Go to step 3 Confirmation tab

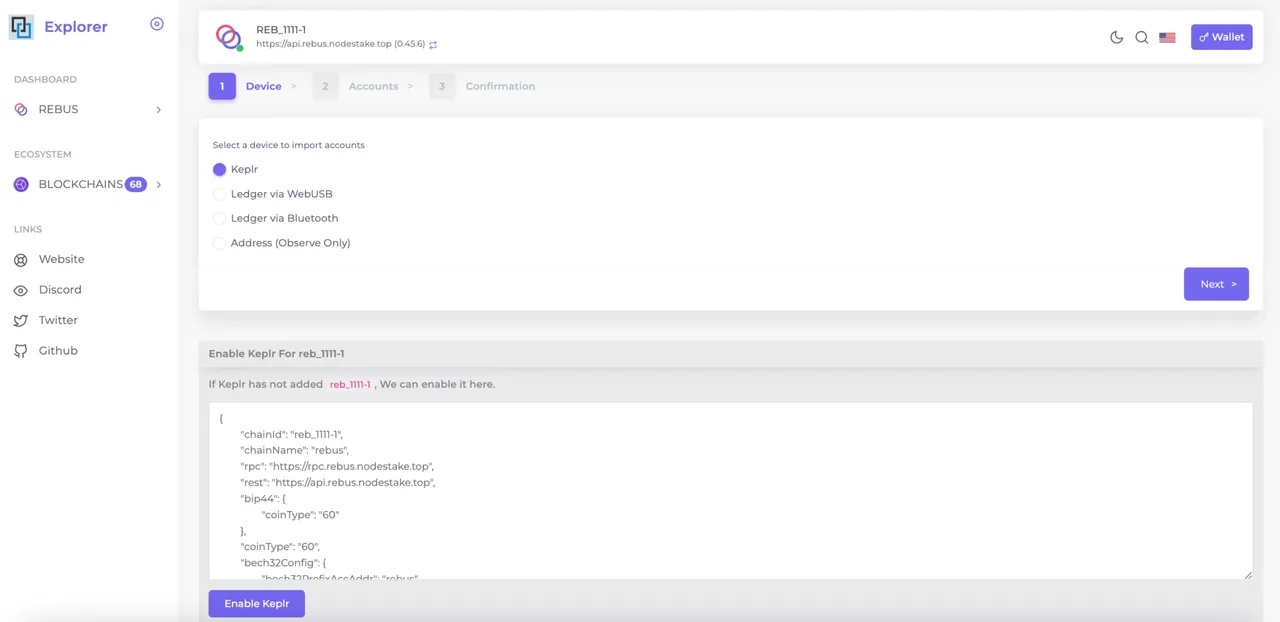483,86
